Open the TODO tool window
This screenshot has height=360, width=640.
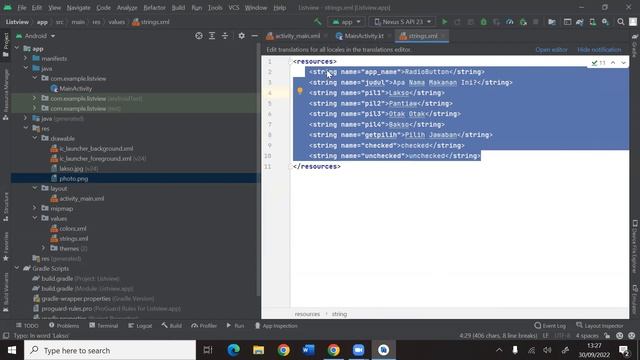pos(27,326)
